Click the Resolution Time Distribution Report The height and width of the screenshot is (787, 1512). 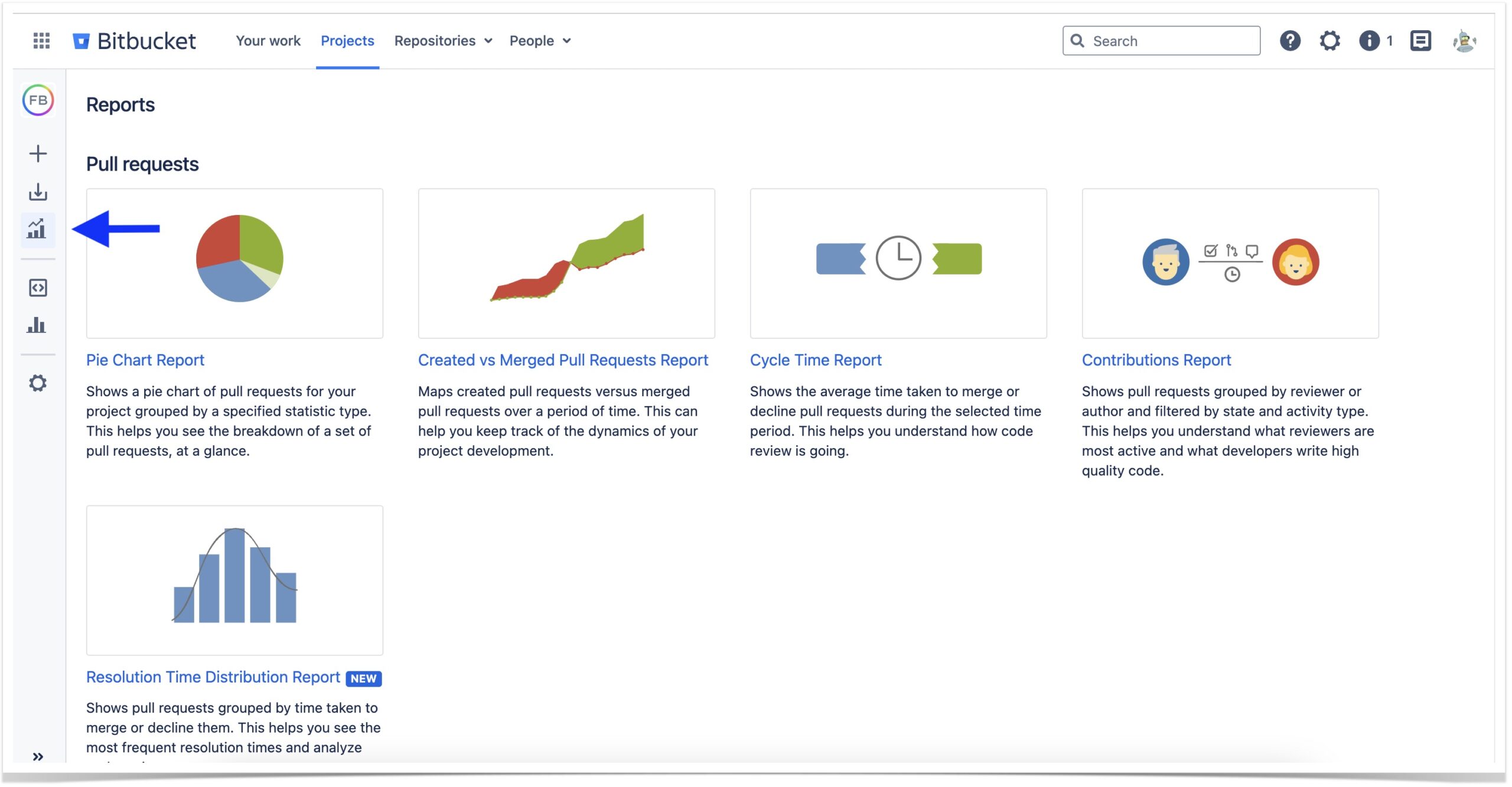coord(213,677)
